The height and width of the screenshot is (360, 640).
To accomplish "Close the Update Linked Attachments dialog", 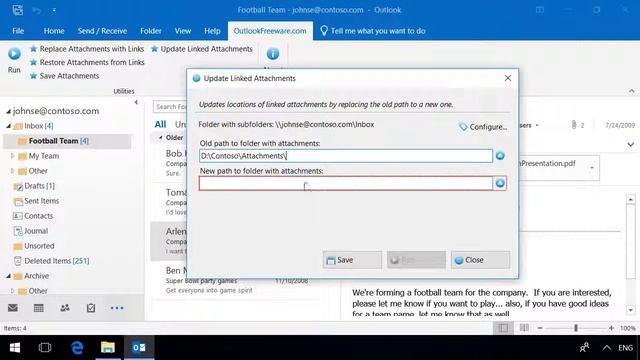I will pos(508,78).
